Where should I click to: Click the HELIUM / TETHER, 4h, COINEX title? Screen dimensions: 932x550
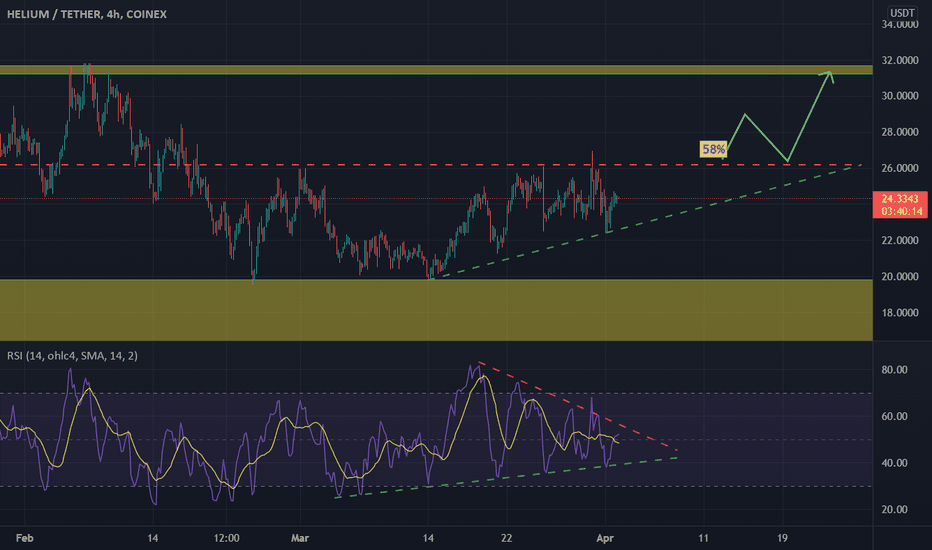tap(87, 14)
